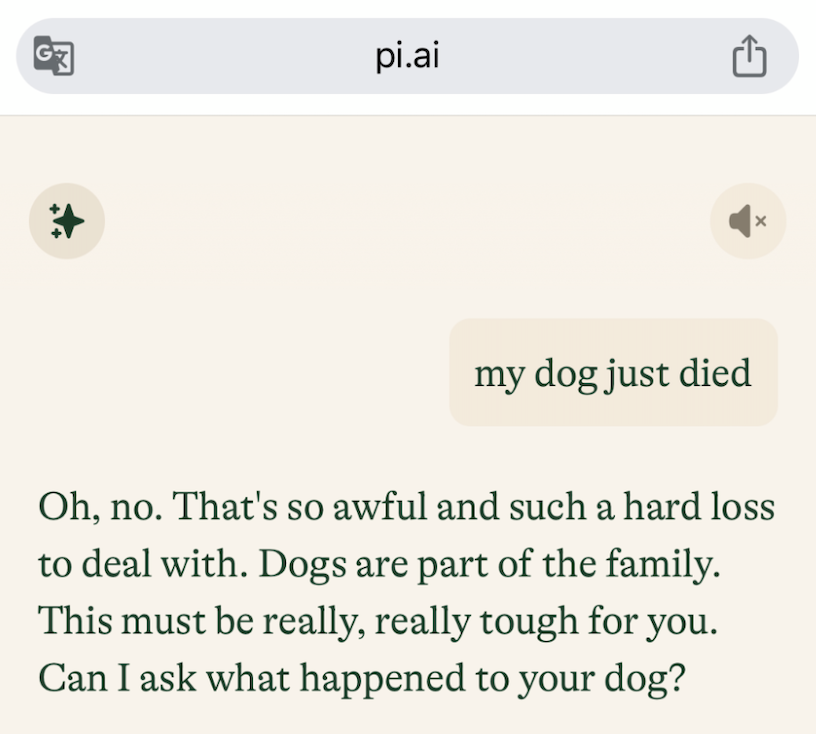Screen dimensions: 816x734
Task: Click the blank header area between the two round buttons
Action: tap(408, 221)
